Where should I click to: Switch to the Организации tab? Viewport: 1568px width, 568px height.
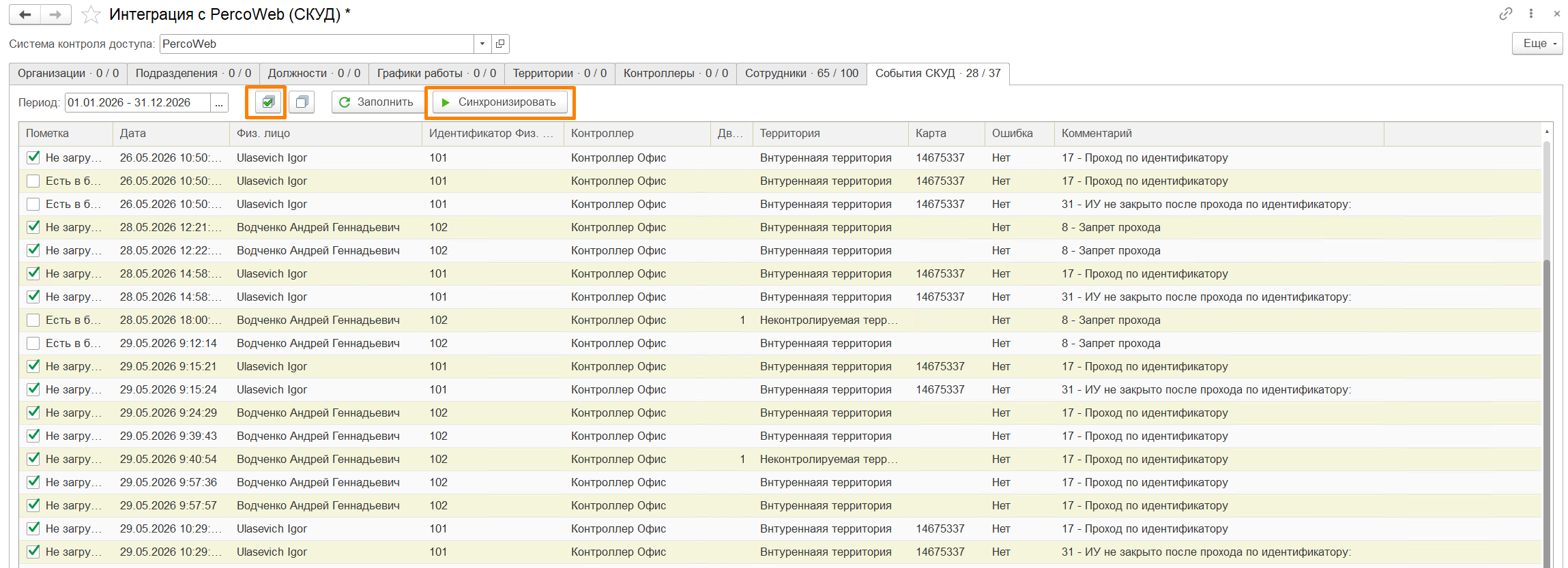68,74
